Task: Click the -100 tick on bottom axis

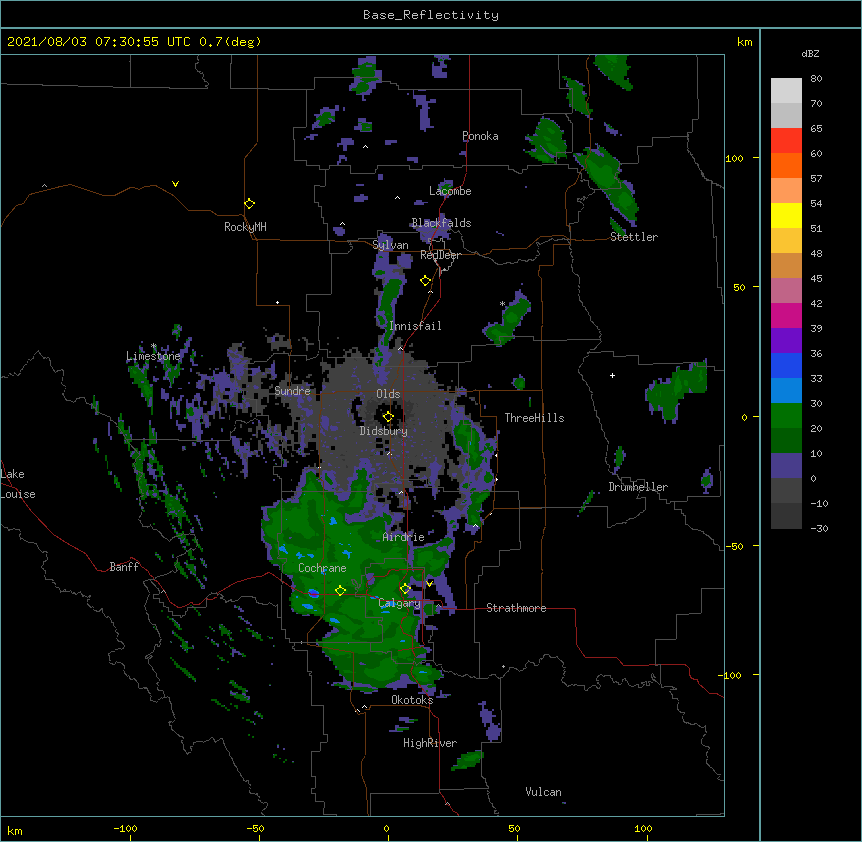Action: click(x=126, y=828)
